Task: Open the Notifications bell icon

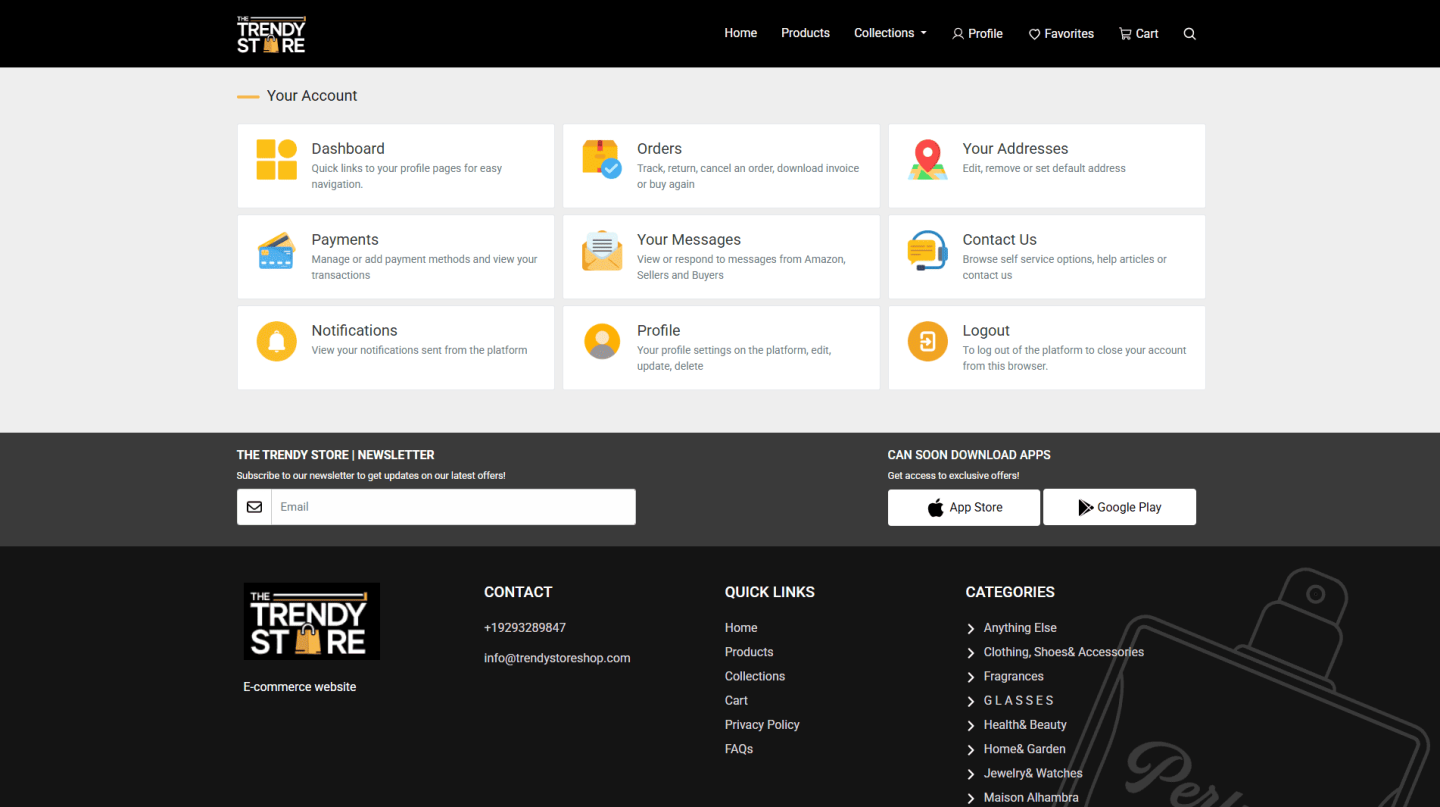Action: [x=276, y=342]
